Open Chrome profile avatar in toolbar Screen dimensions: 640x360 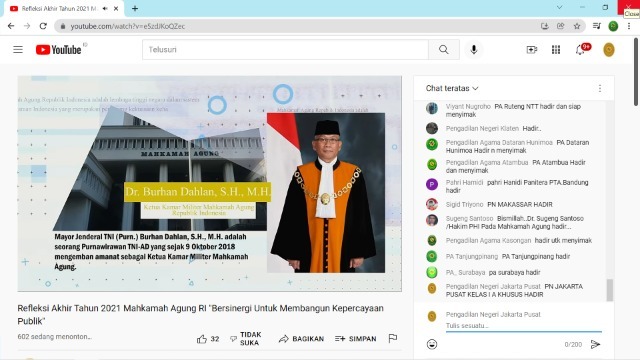click(613, 26)
